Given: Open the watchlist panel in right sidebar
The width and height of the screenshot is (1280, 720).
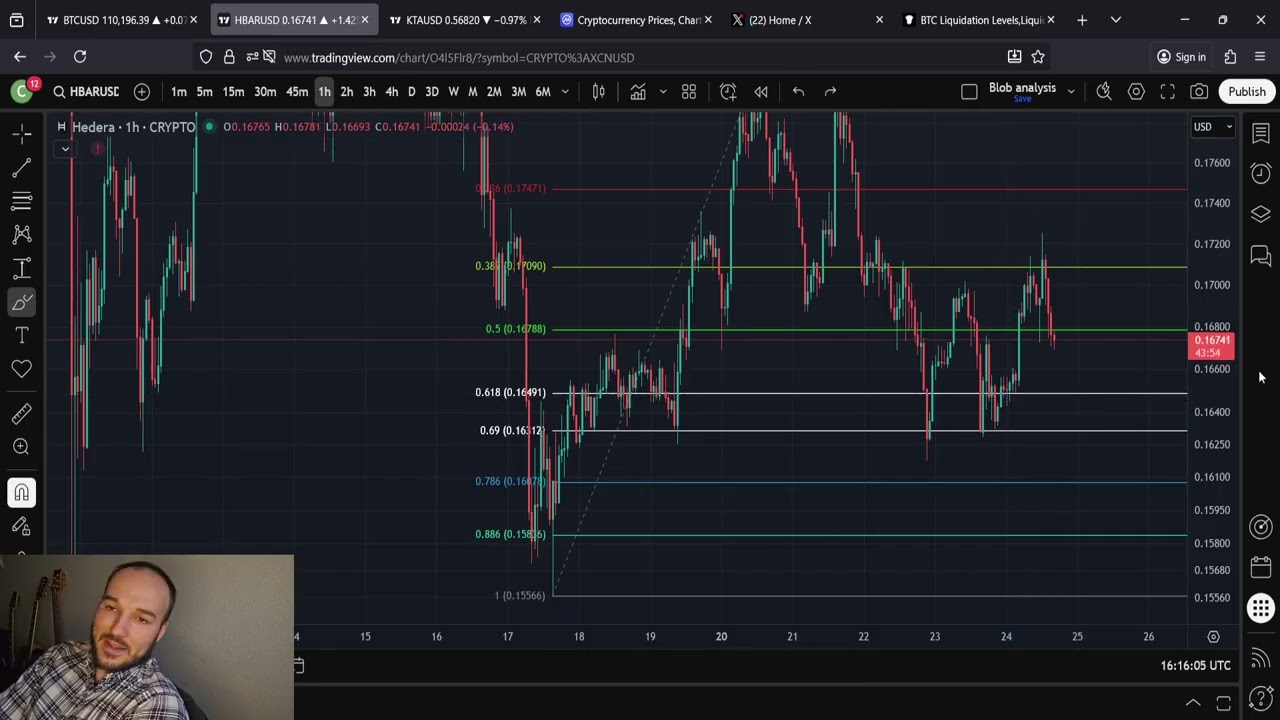Looking at the screenshot, I should (1261, 133).
